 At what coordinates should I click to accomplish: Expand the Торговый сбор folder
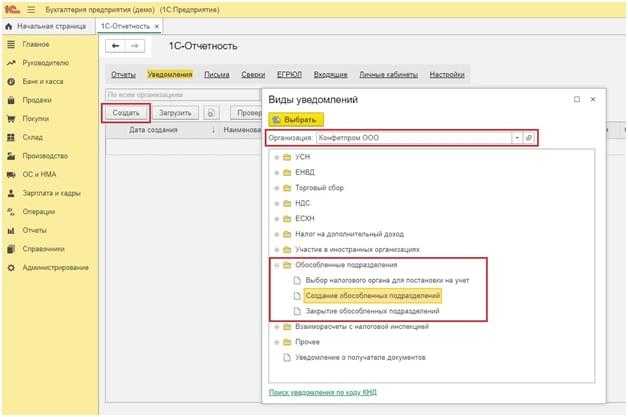tap(276, 188)
